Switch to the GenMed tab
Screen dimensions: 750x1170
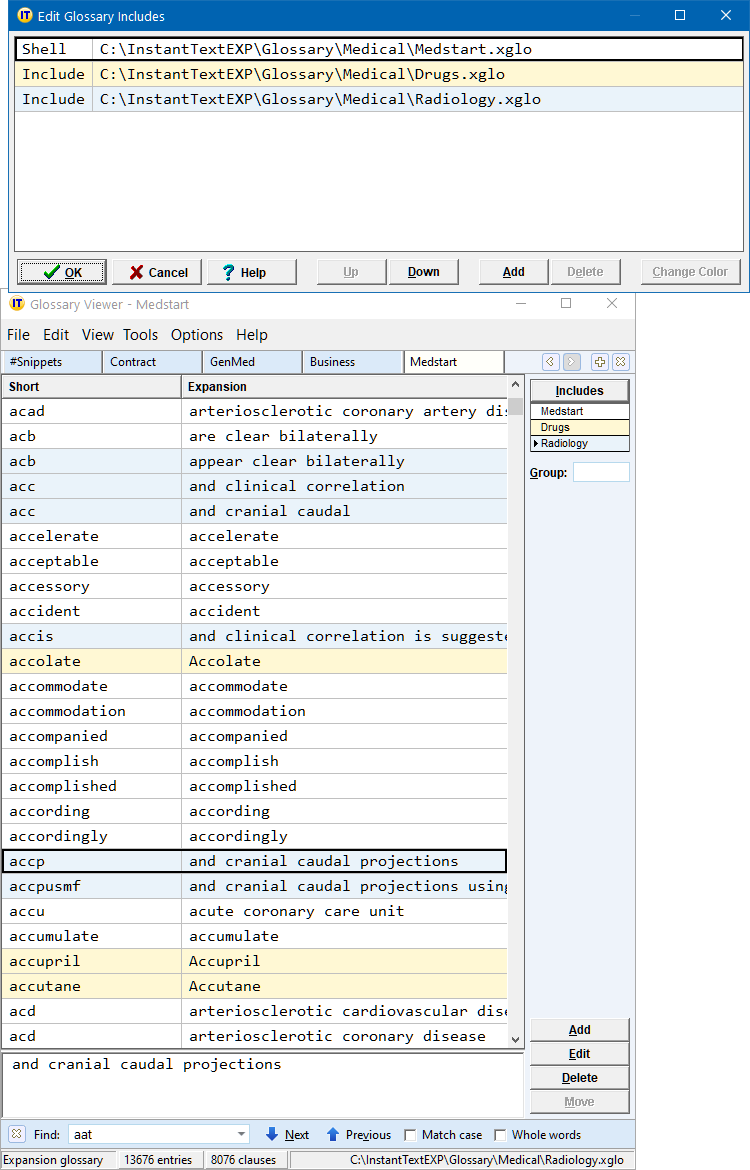tap(251, 362)
